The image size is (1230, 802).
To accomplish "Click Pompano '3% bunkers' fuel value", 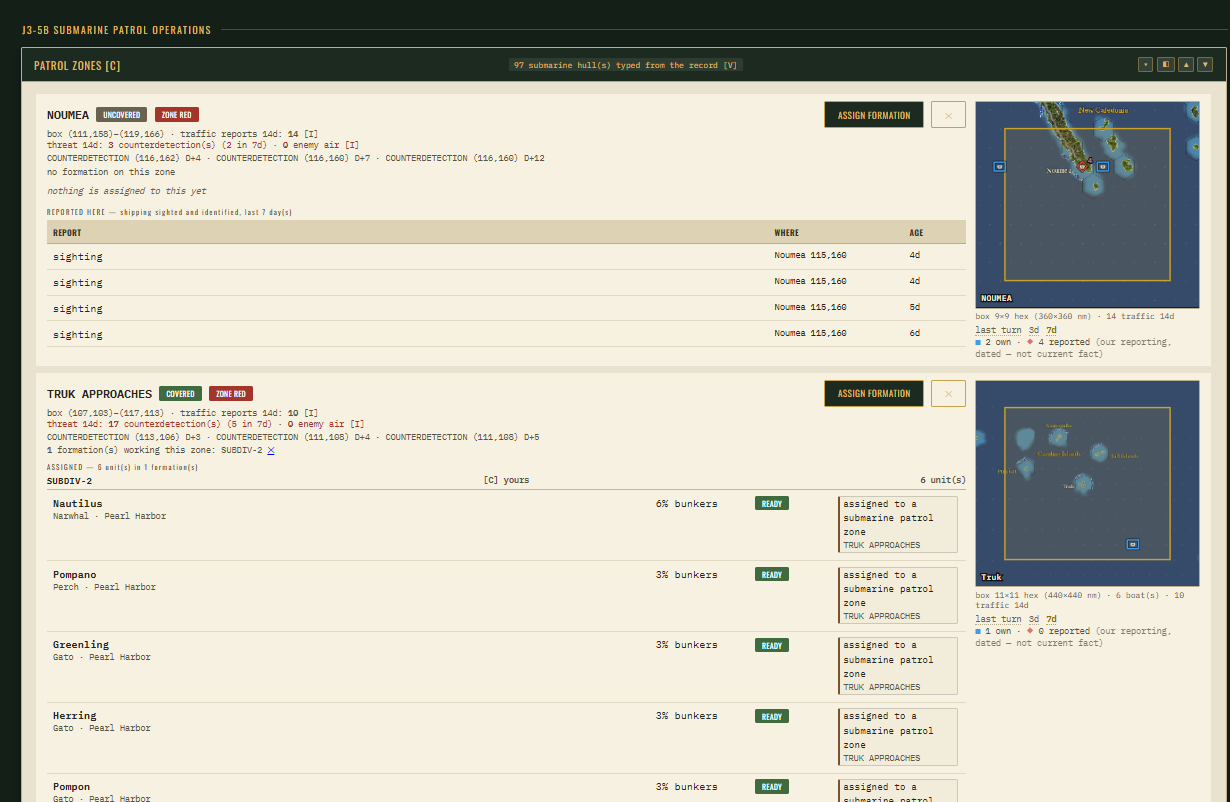I will pyautogui.click(x=686, y=575).
